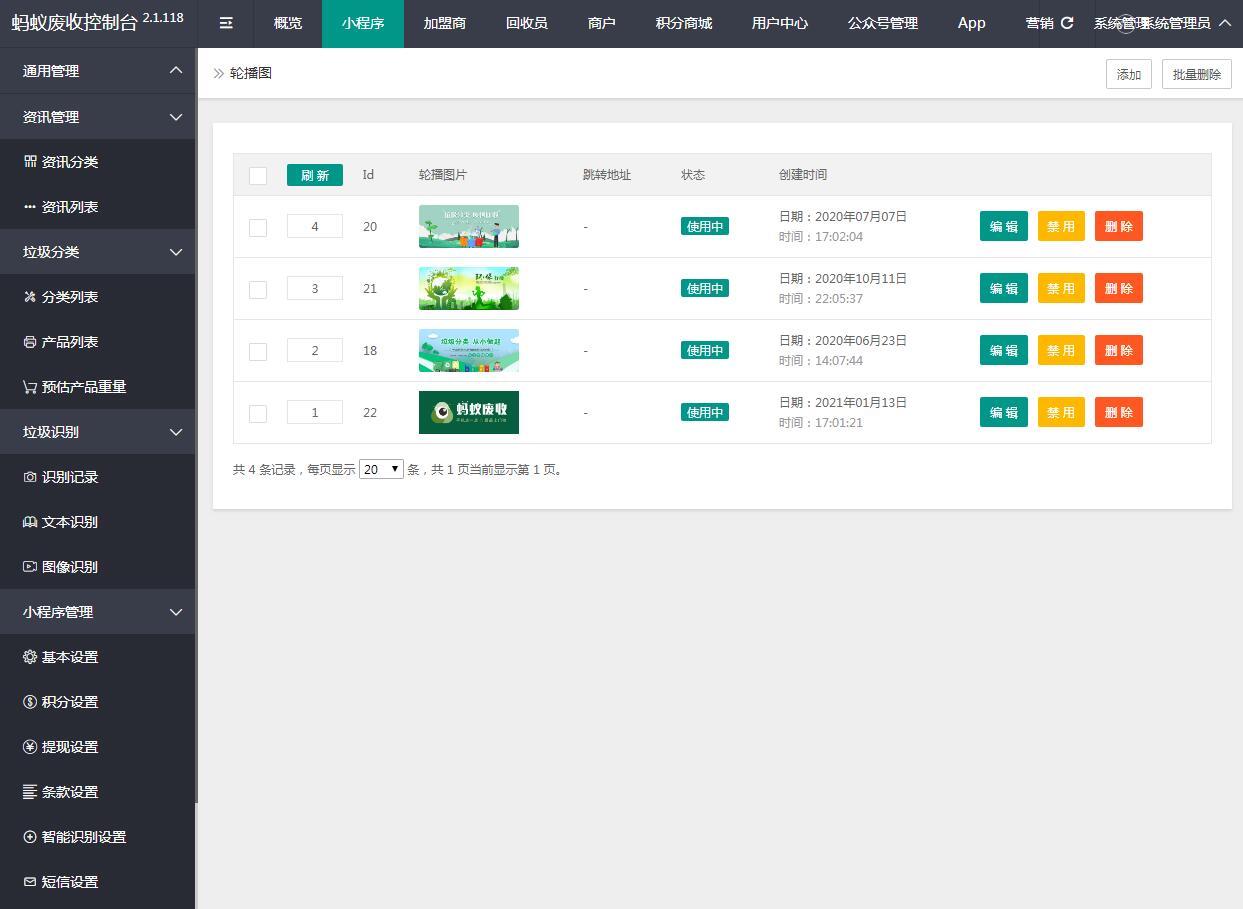1243x909 pixels.
Task: Click 删除 for carousel Id 21
Action: pyautogui.click(x=1119, y=288)
